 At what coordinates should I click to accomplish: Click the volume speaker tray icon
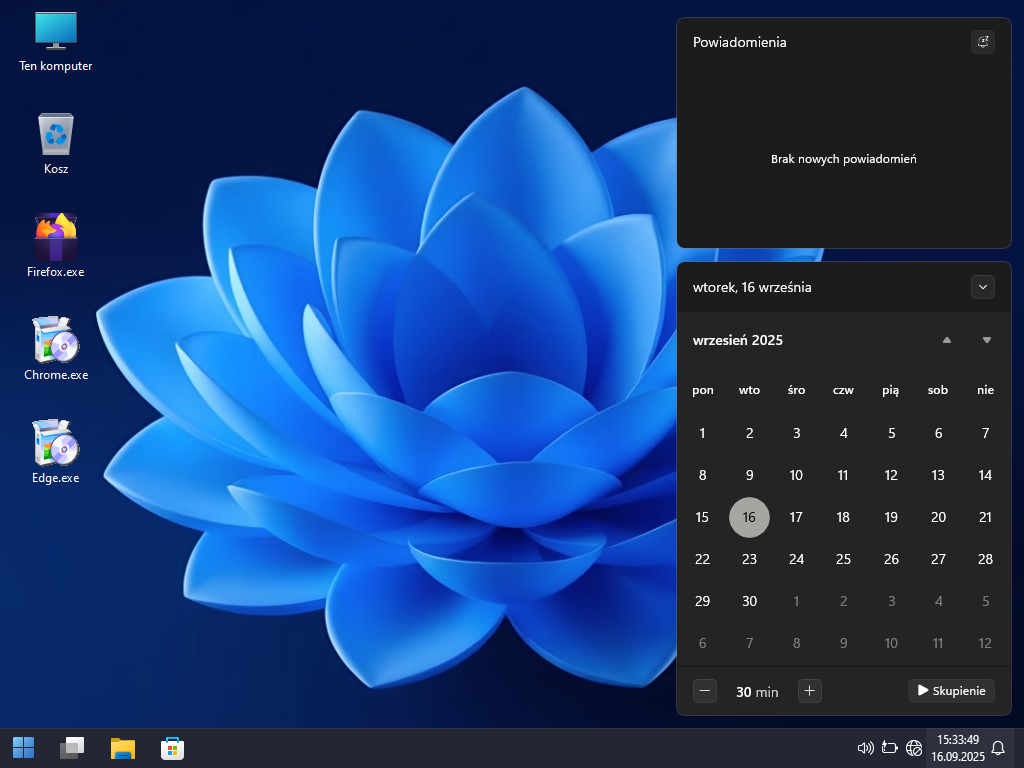(x=866, y=748)
